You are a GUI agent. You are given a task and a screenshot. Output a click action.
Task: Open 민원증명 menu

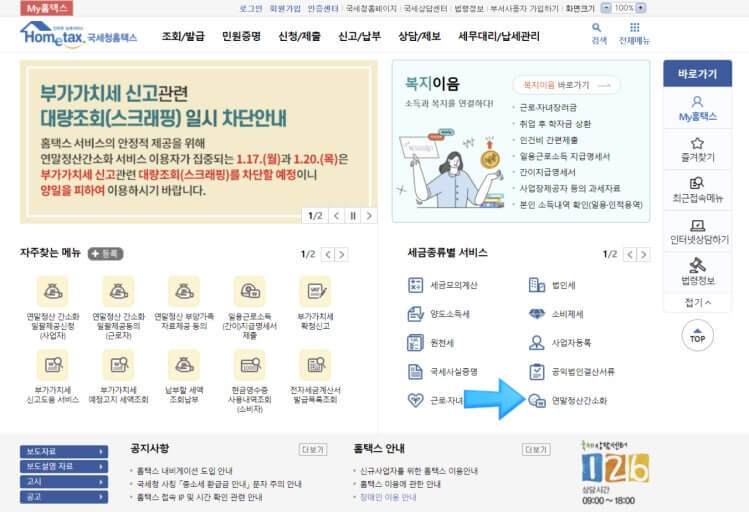pos(241,36)
